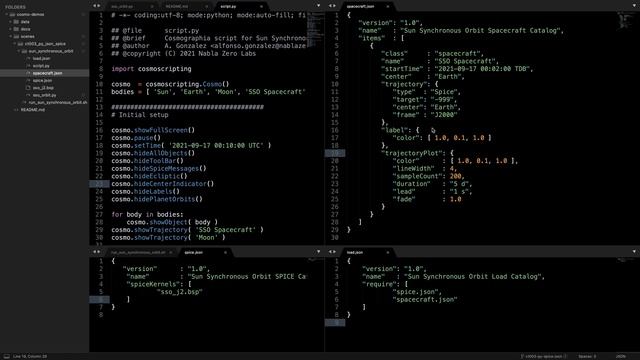This screenshot has height=360, width=640.
Task: Open run_sun_synchronous_orbit.sh in the sidebar
Action: coord(58,102)
